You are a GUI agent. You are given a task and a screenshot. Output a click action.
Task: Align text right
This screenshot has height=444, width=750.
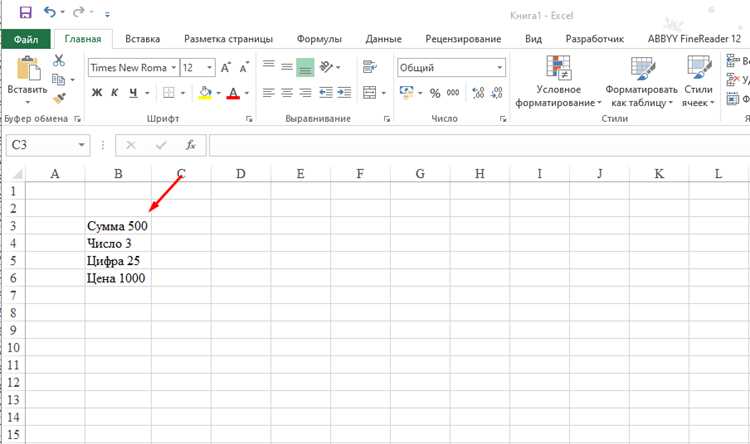pos(305,92)
